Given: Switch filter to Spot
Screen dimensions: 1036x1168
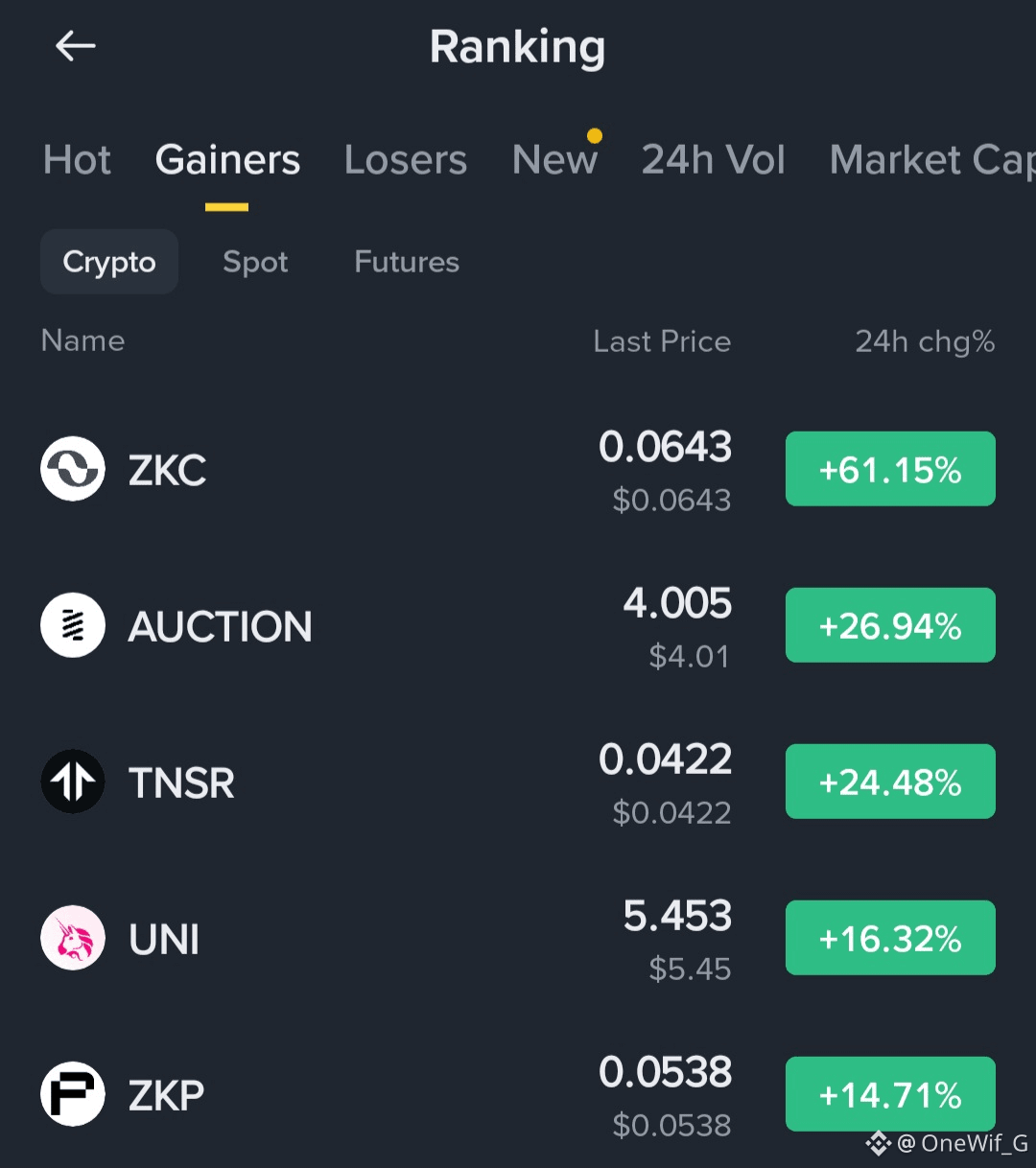Looking at the screenshot, I should click(255, 262).
